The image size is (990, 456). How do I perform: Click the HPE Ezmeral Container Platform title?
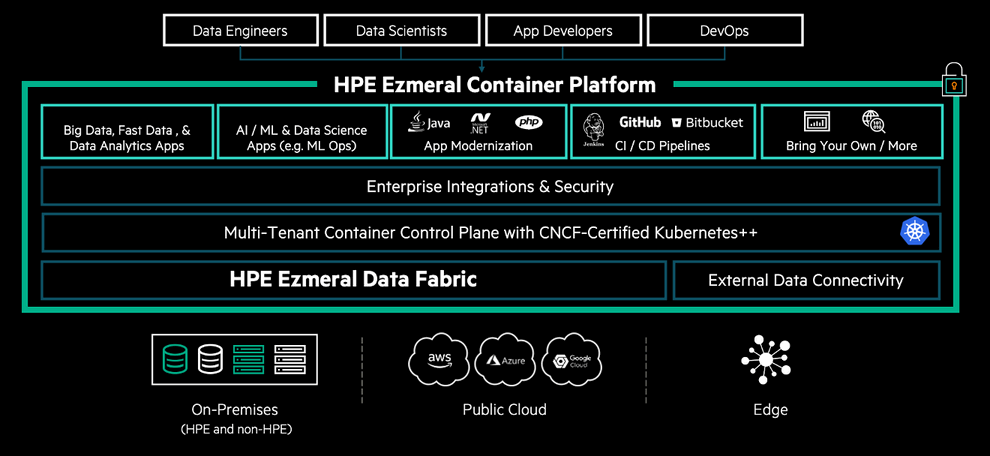494,85
